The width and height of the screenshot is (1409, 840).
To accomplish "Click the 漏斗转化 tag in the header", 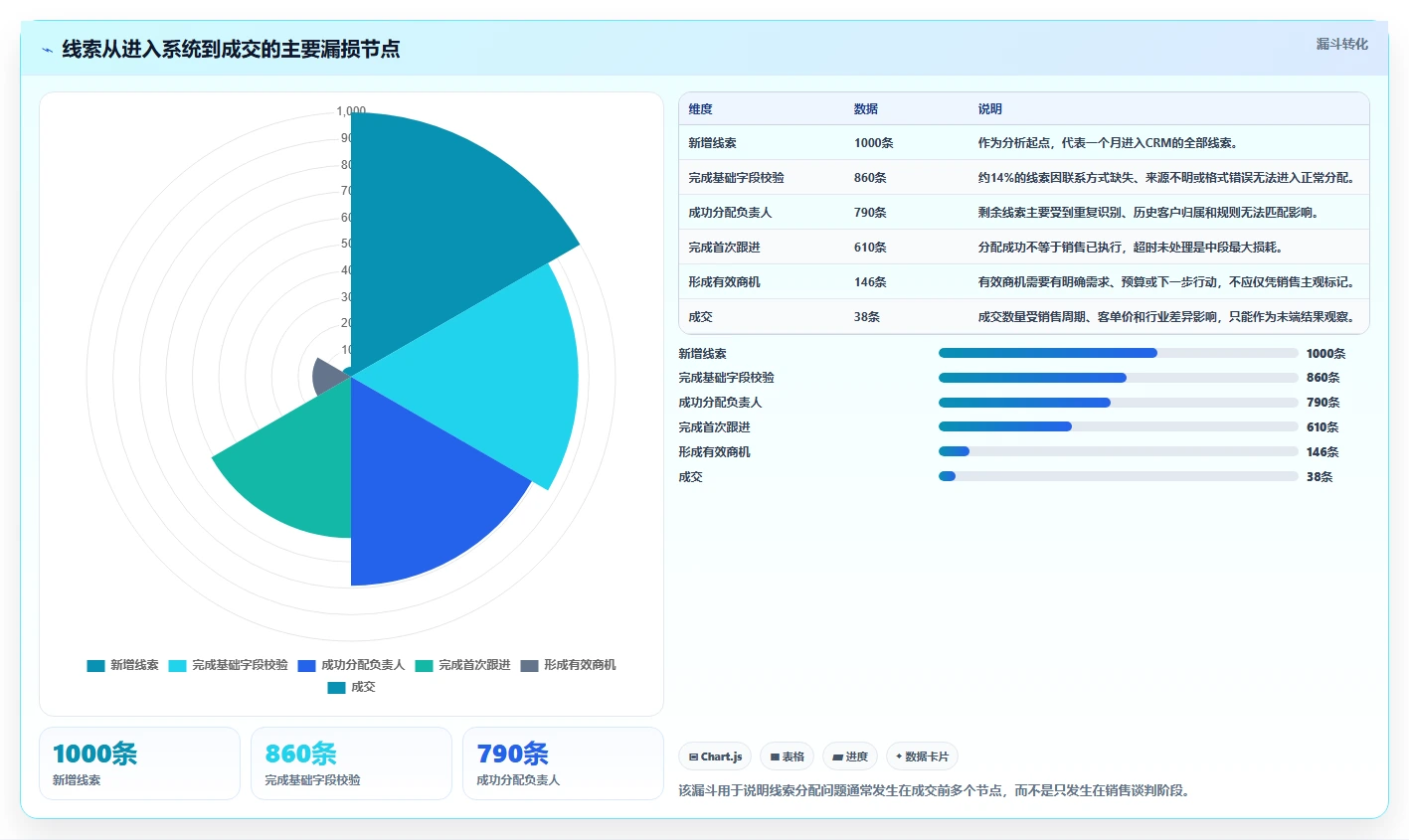I will [1341, 44].
